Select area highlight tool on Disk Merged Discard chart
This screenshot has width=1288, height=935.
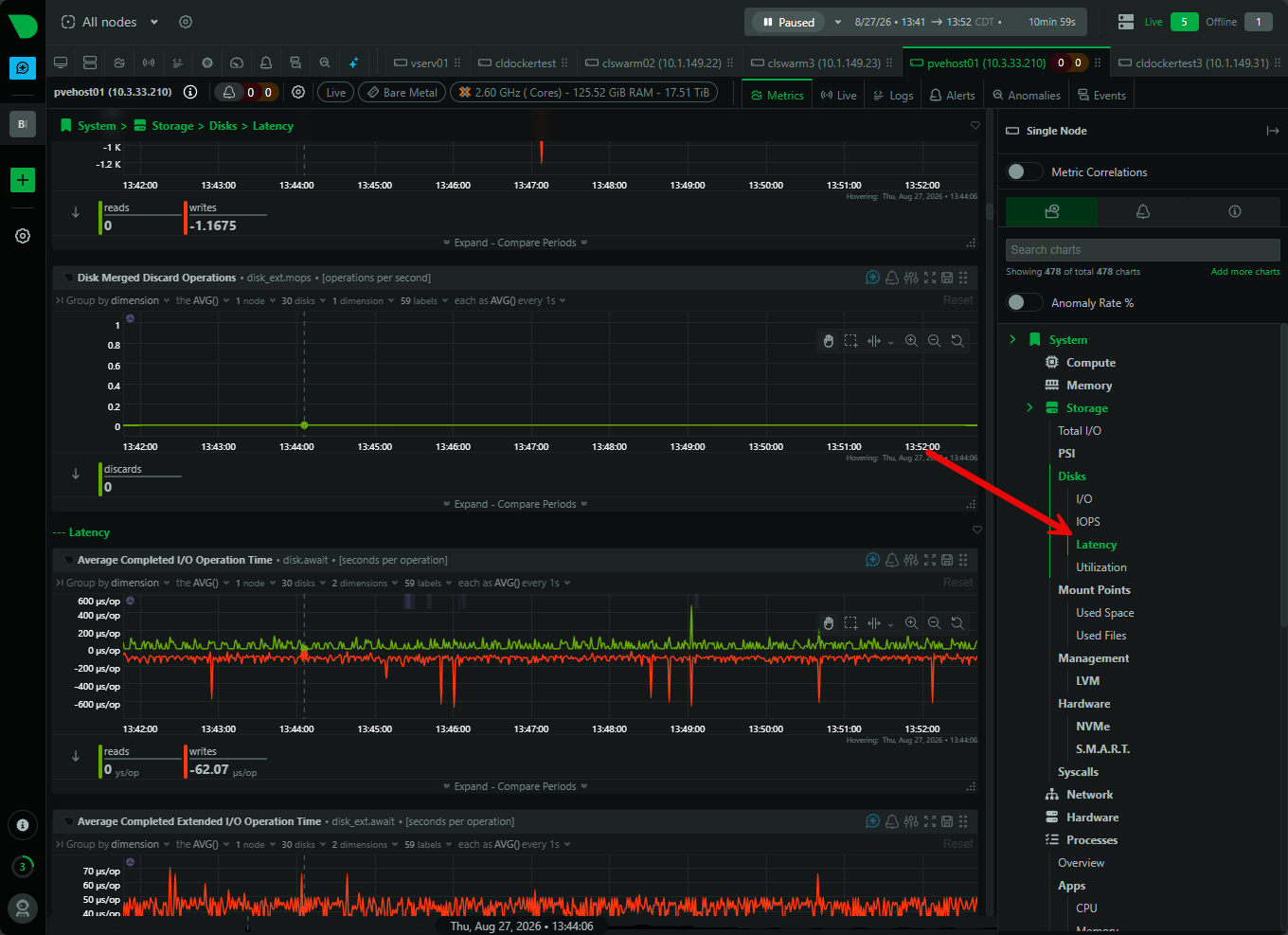850,341
